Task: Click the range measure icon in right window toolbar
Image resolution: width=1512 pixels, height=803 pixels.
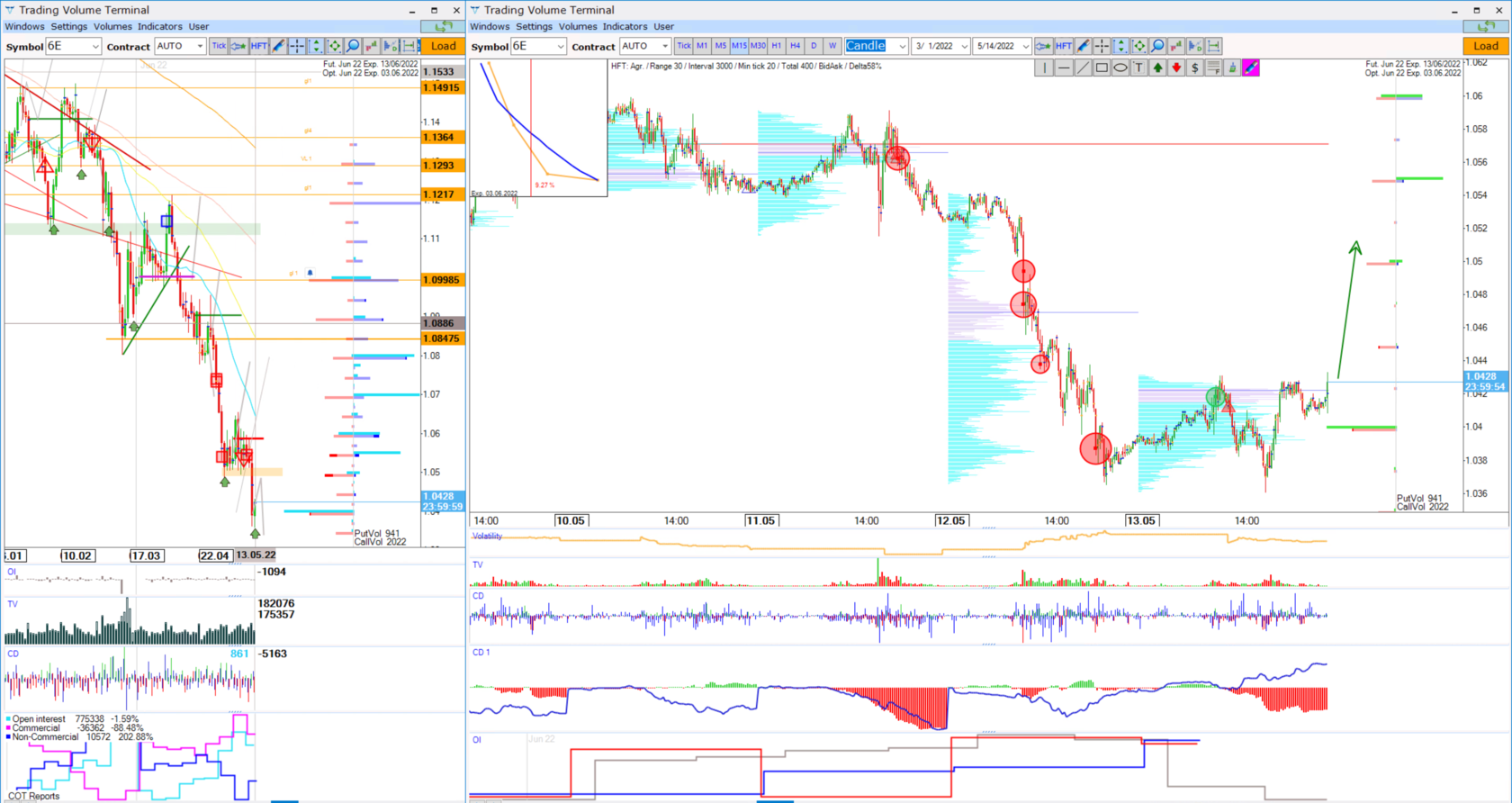Action: pos(1214,46)
